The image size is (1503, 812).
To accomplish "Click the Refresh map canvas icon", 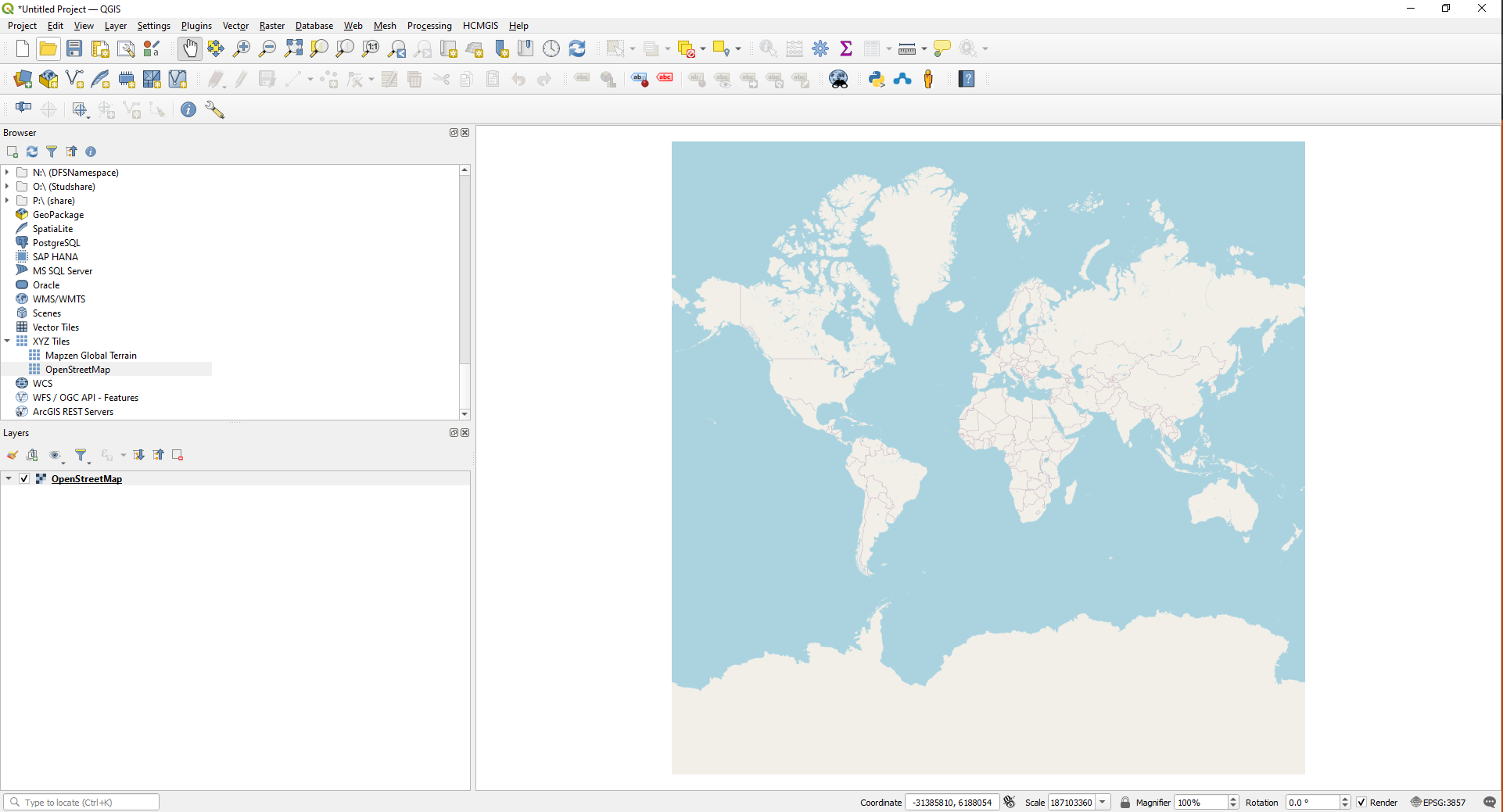I will coord(577,48).
